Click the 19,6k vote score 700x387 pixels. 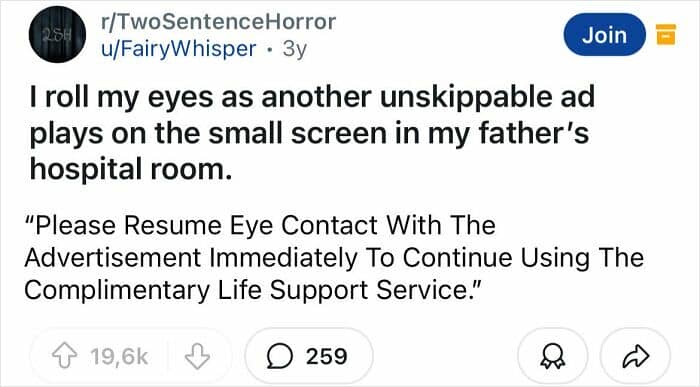tap(119, 356)
